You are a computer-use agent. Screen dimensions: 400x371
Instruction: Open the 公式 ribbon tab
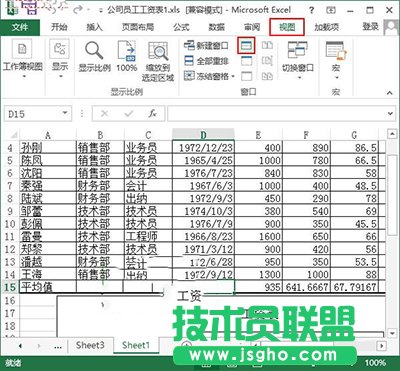coord(181,27)
